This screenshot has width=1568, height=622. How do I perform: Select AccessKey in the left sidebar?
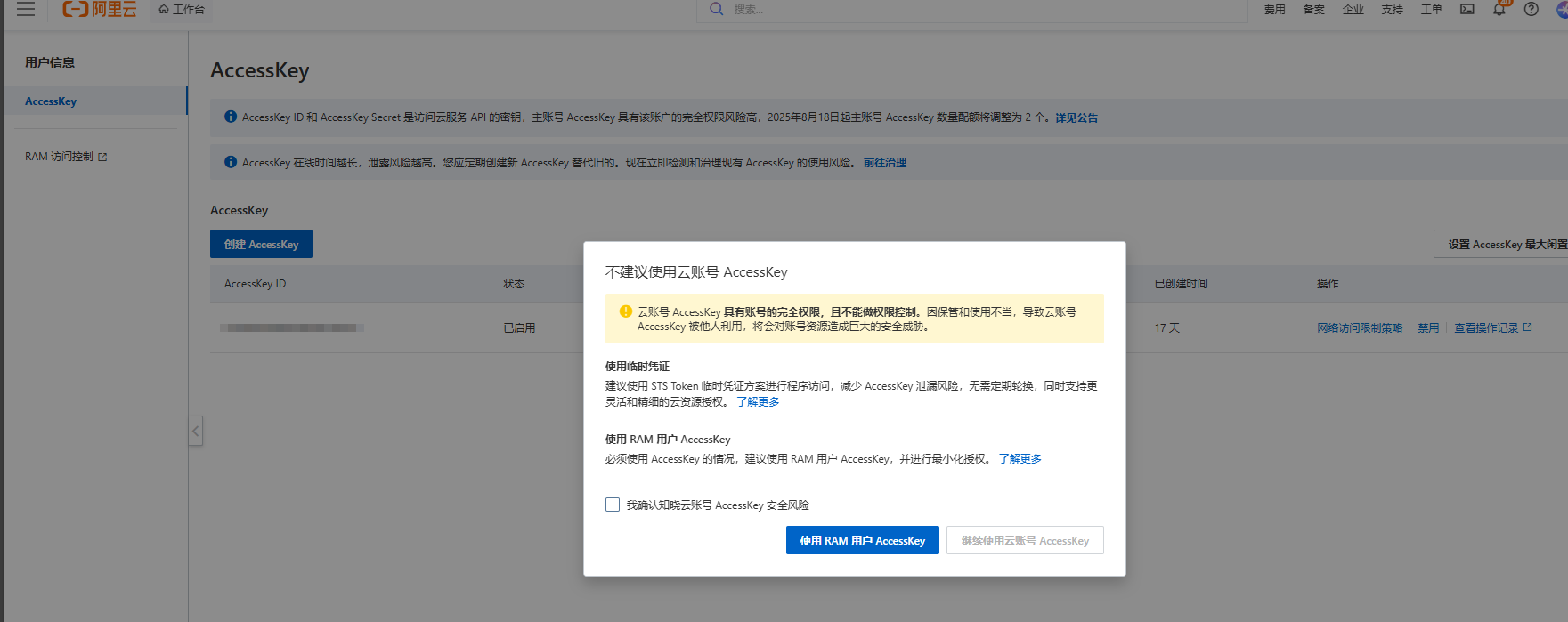point(51,101)
